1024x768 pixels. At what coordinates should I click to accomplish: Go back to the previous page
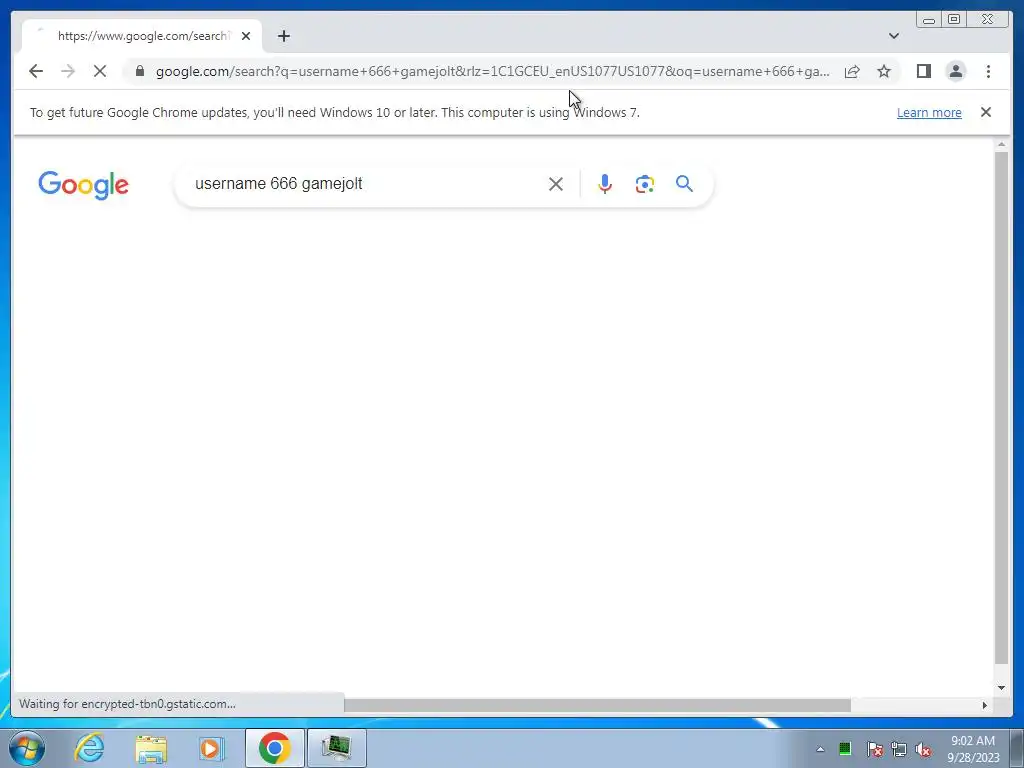36,71
